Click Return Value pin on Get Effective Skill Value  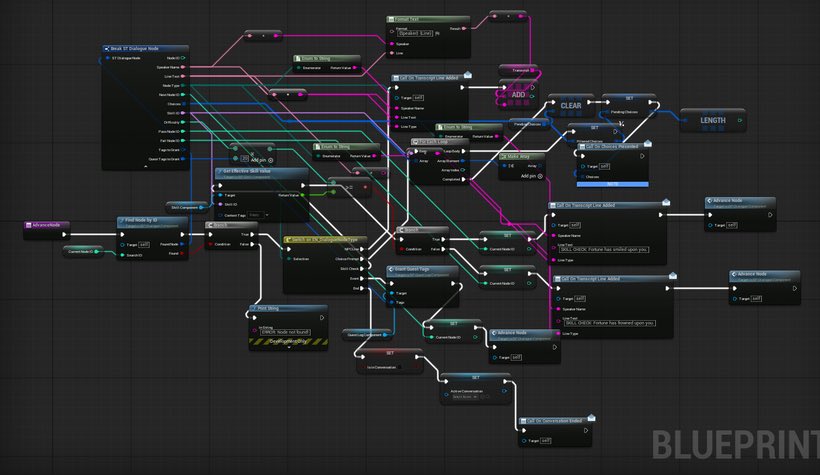tap(302, 195)
